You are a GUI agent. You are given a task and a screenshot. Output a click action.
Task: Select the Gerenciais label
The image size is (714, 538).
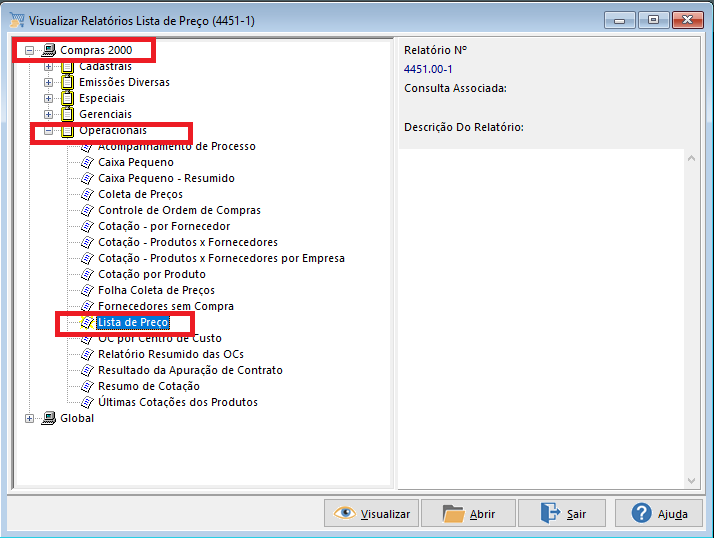105,114
